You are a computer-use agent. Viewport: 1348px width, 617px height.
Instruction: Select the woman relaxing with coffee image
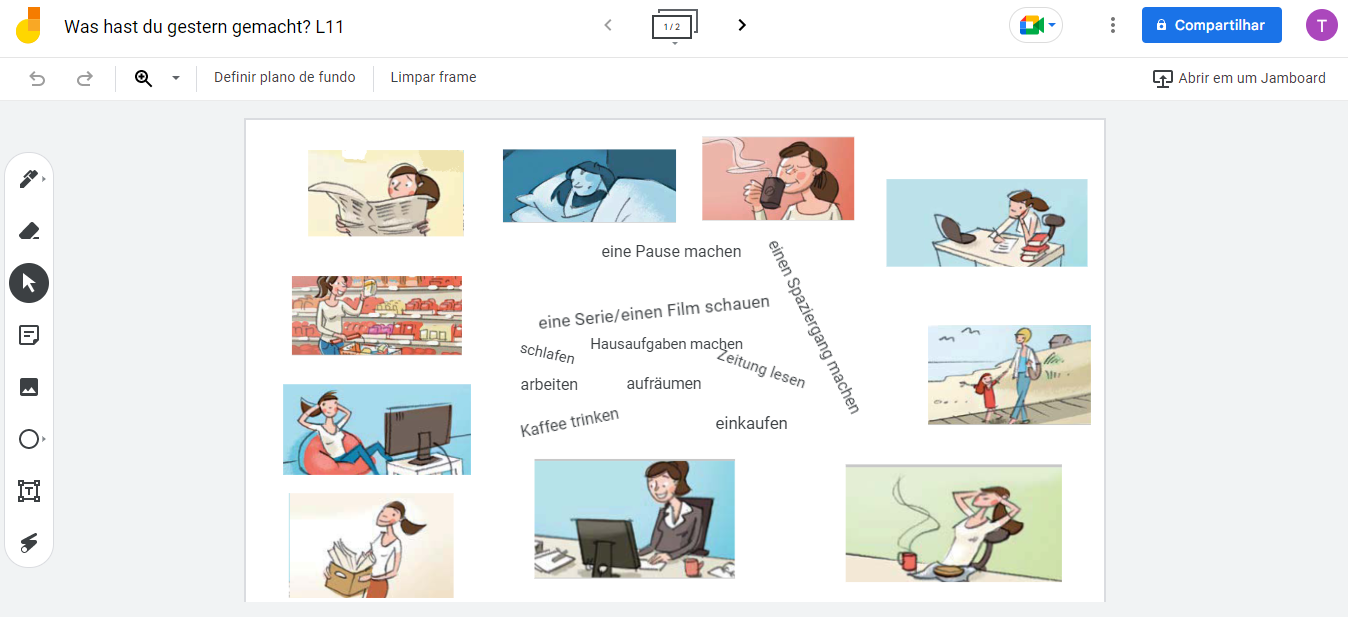(954, 523)
